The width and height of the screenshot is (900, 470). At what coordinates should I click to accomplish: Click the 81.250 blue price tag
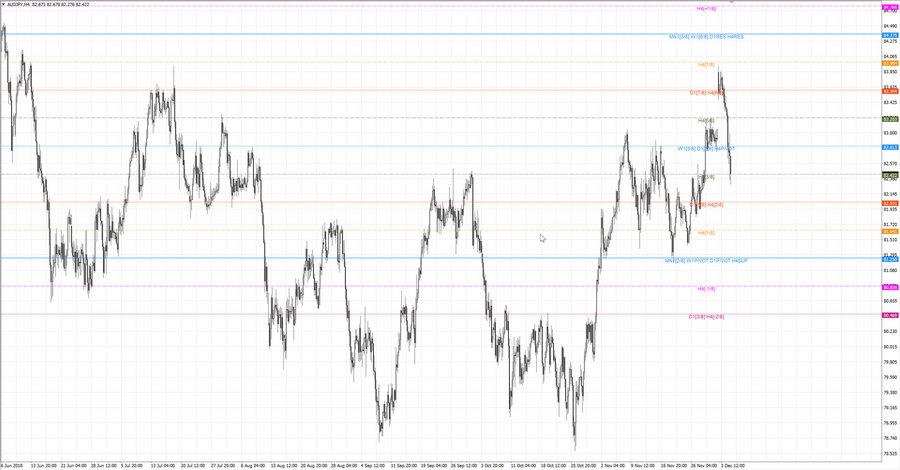[x=890, y=259]
